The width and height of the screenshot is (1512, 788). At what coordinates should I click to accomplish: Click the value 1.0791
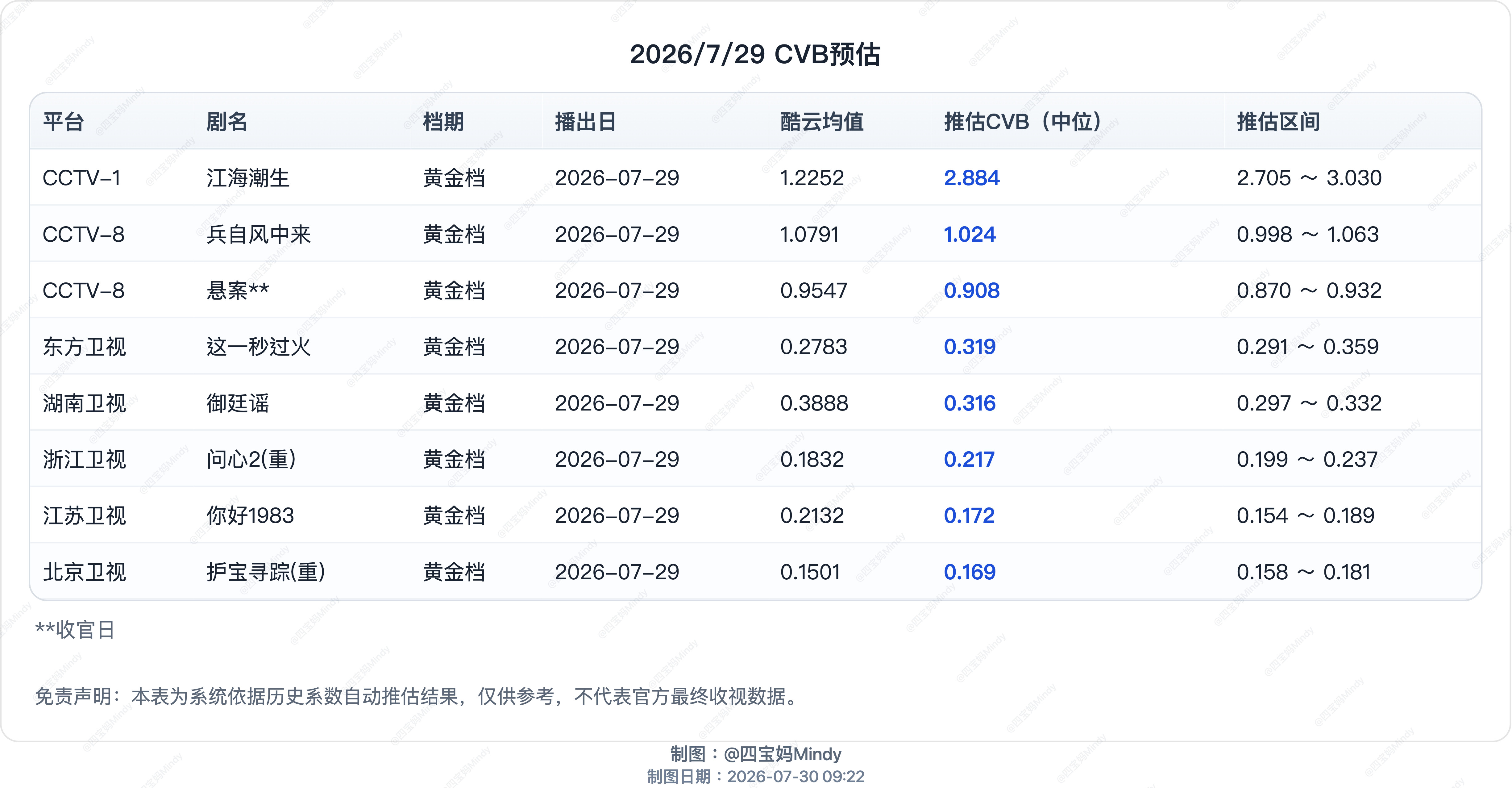coord(809,234)
